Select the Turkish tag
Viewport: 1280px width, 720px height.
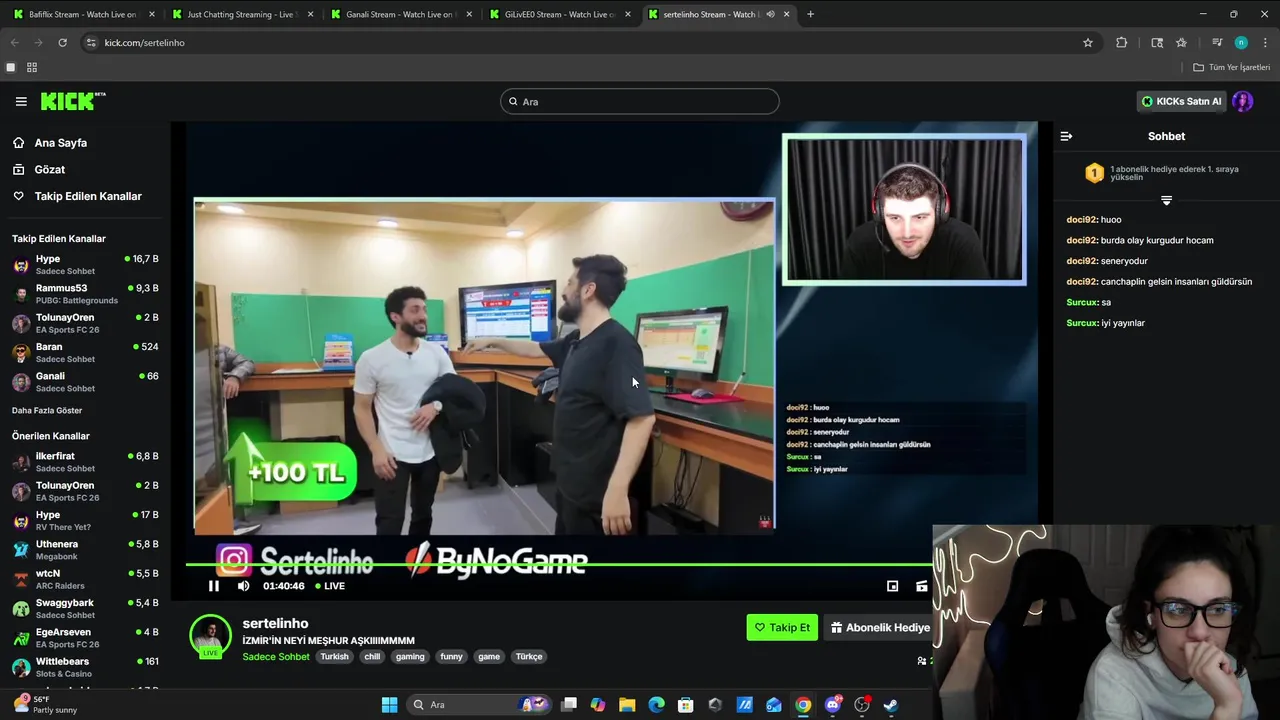click(334, 657)
